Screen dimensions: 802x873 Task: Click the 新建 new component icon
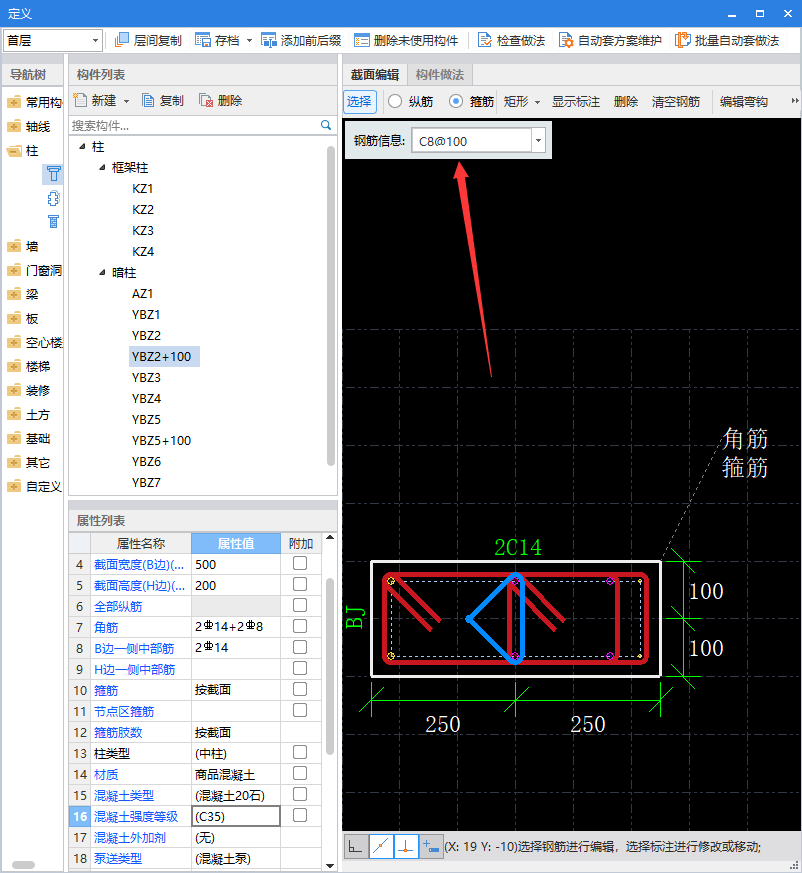(x=80, y=100)
